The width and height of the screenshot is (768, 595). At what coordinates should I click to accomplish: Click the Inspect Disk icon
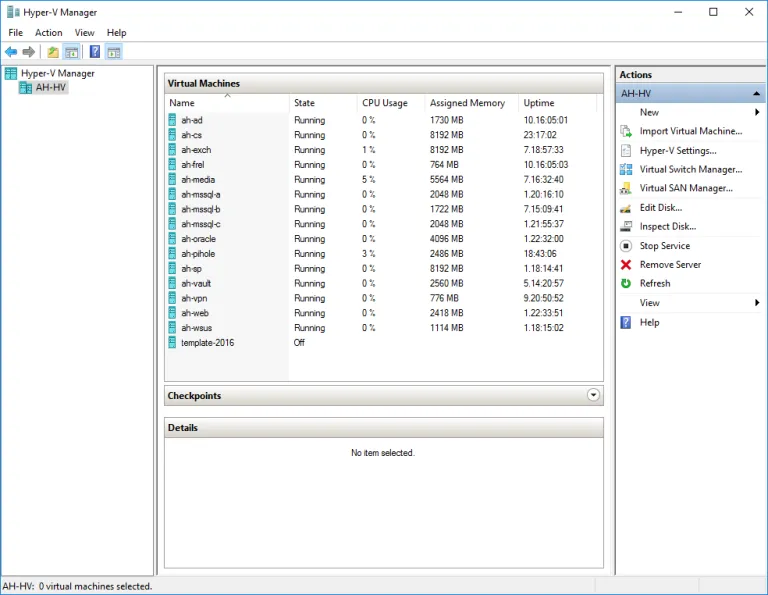tap(626, 227)
